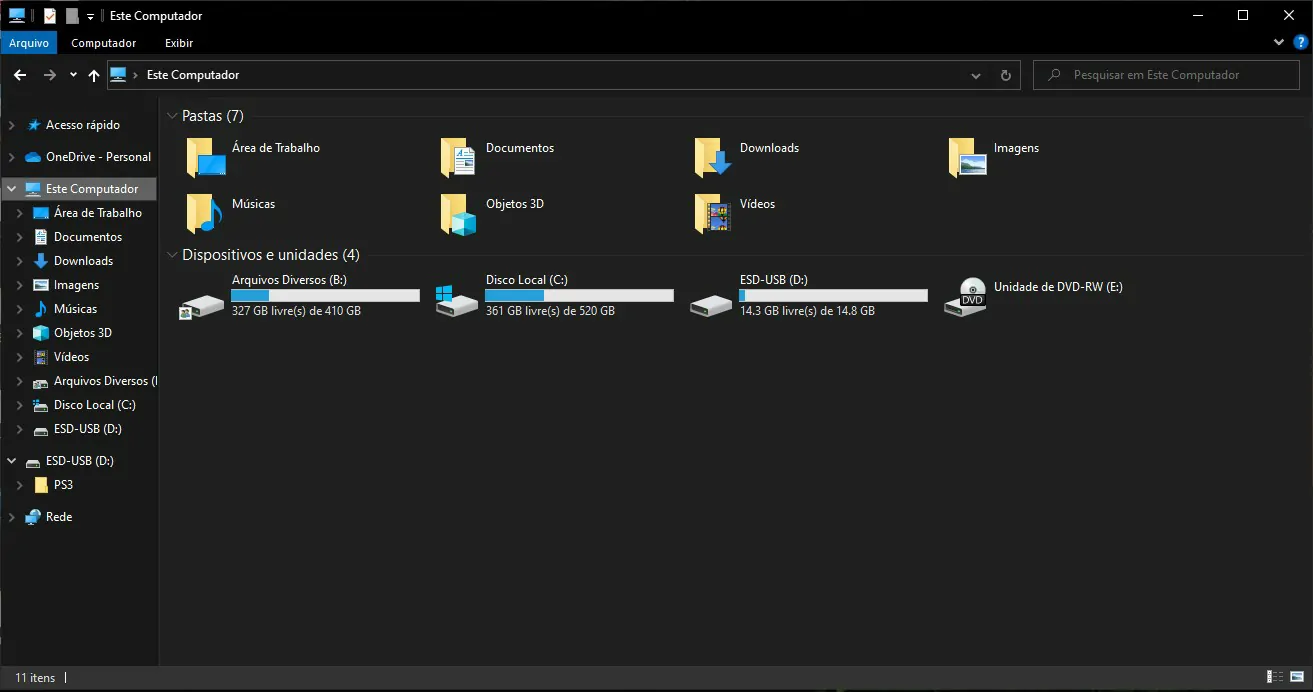Image resolution: width=1313 pixels, height=692 pixels.
Task: Open the Downloads folder icon in Pastas
Action: [x=714, y=158]
